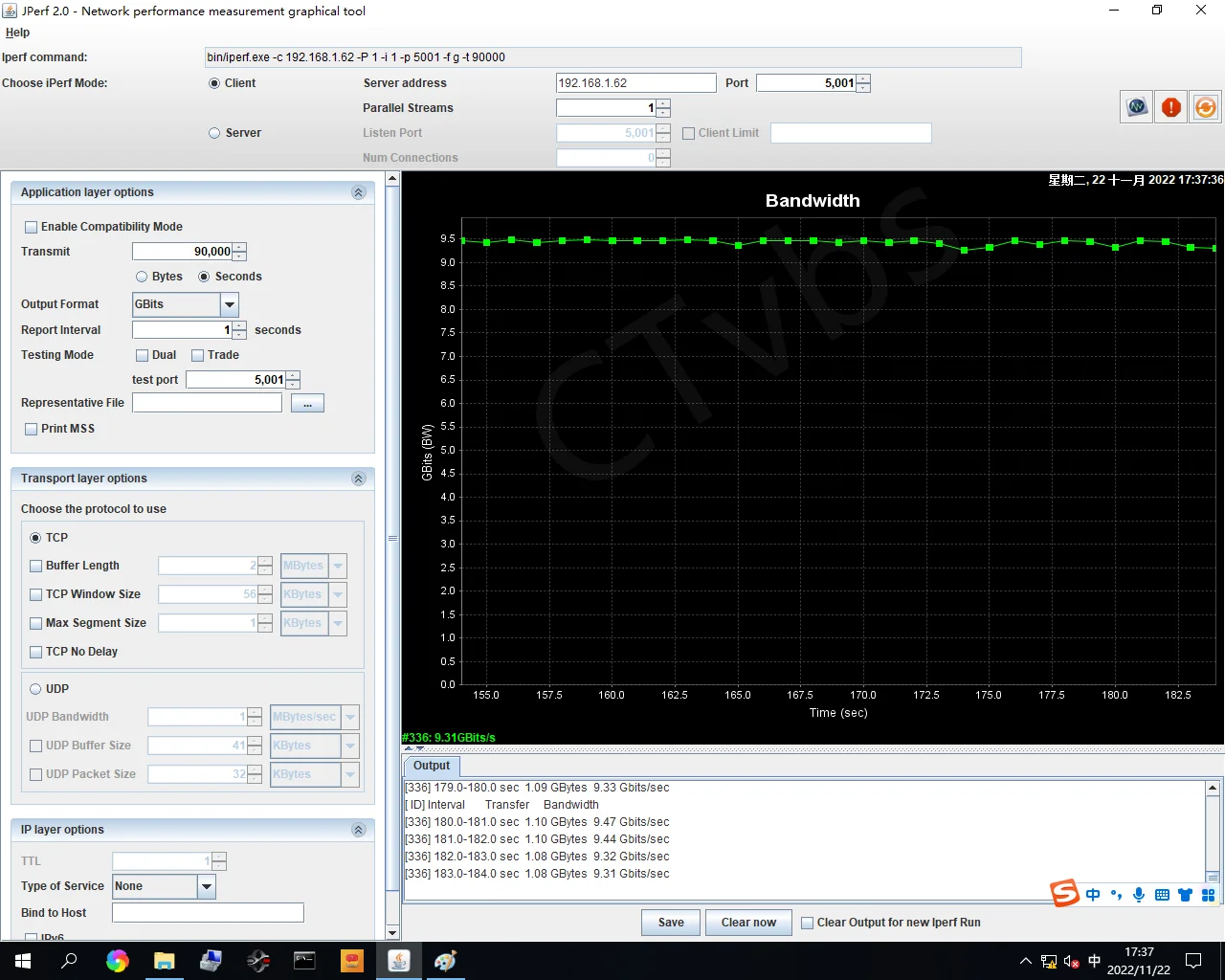This screenshot has width=1225, height=980.
Task: Increase the Transmit value
Action: pos(239,247)
